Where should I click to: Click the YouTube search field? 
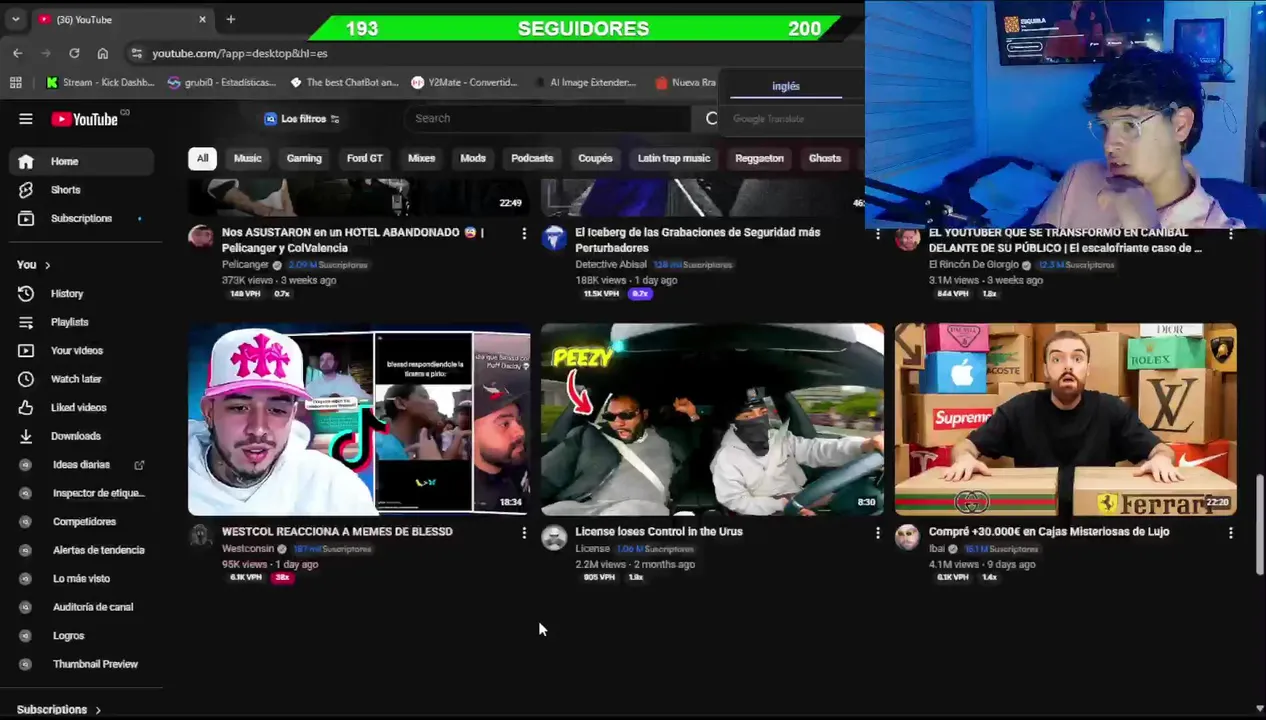[548, 118]
